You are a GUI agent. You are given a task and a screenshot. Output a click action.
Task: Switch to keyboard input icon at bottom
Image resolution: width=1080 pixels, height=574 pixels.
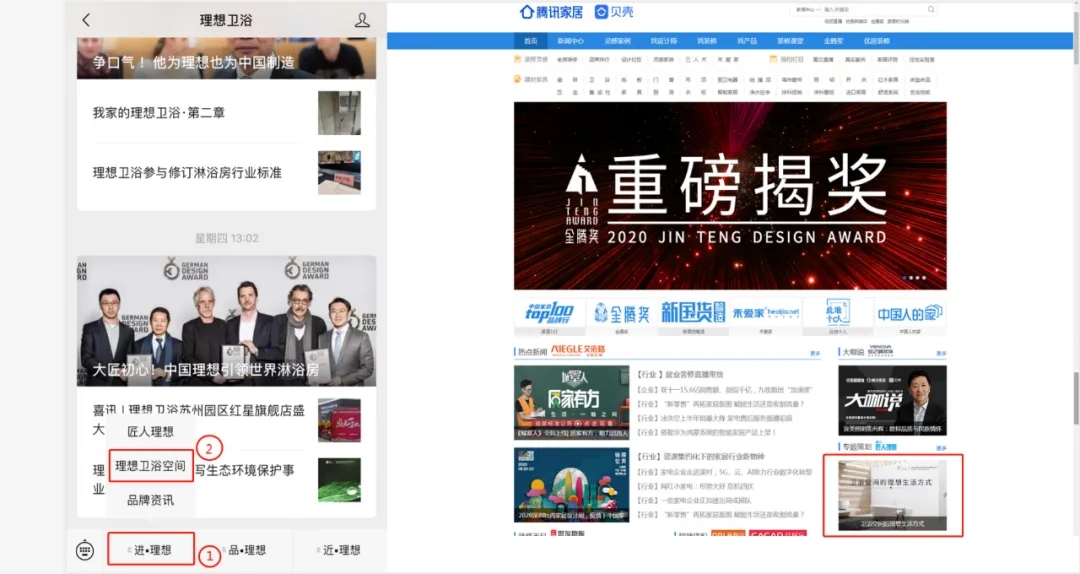[x=85, y=550]
